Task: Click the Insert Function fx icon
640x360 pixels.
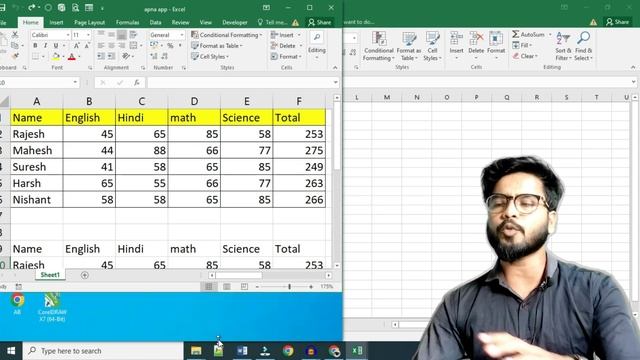Action: 137,82
